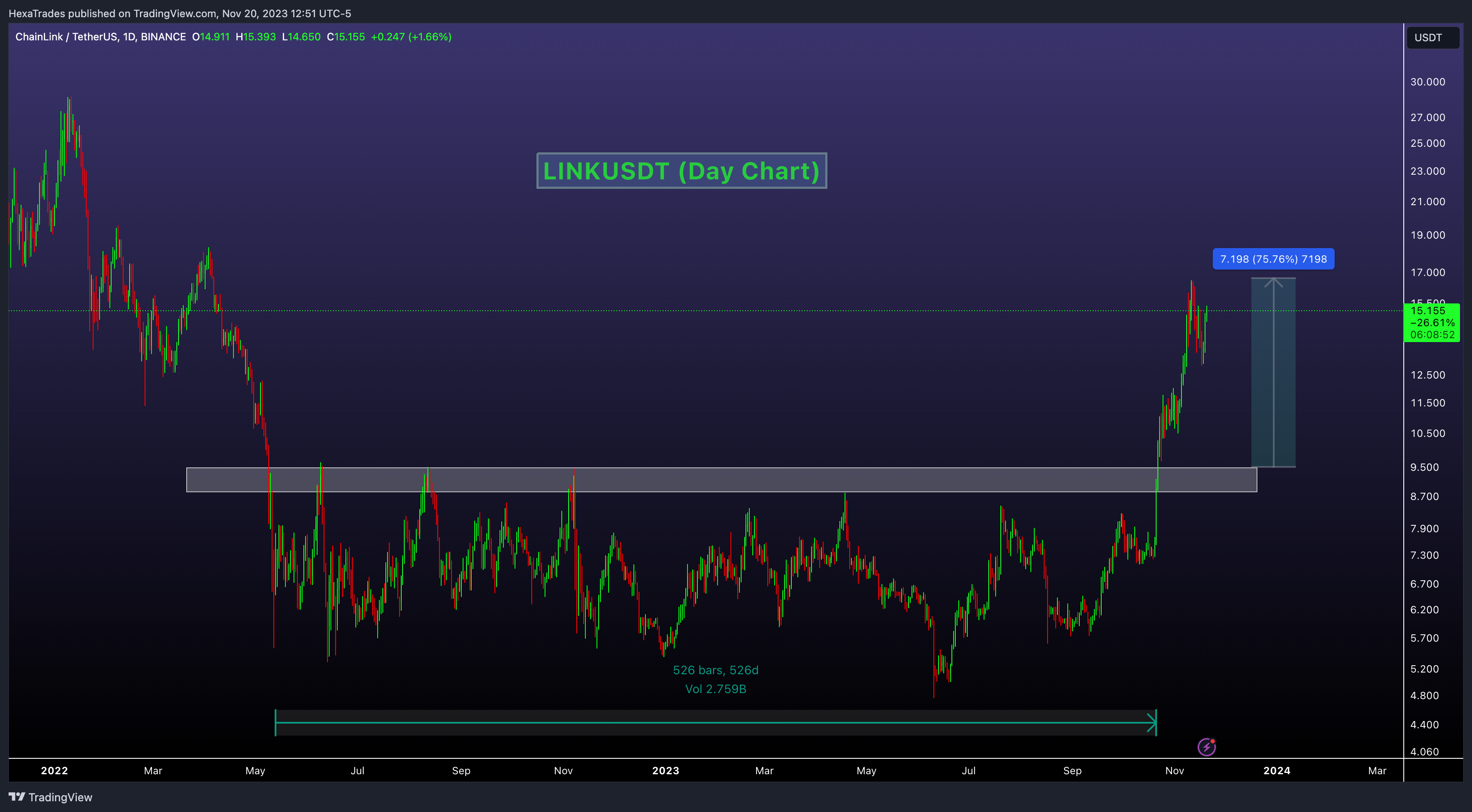The width and height of the screenshot is (1472, 812).
Task: Click the 23.000 price scale label
Action: (x=1427, y=171)
